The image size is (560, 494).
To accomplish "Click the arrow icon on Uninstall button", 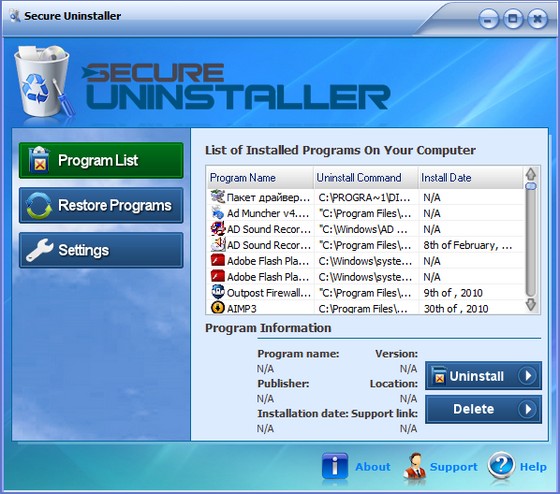I will (x=528, y=376).
